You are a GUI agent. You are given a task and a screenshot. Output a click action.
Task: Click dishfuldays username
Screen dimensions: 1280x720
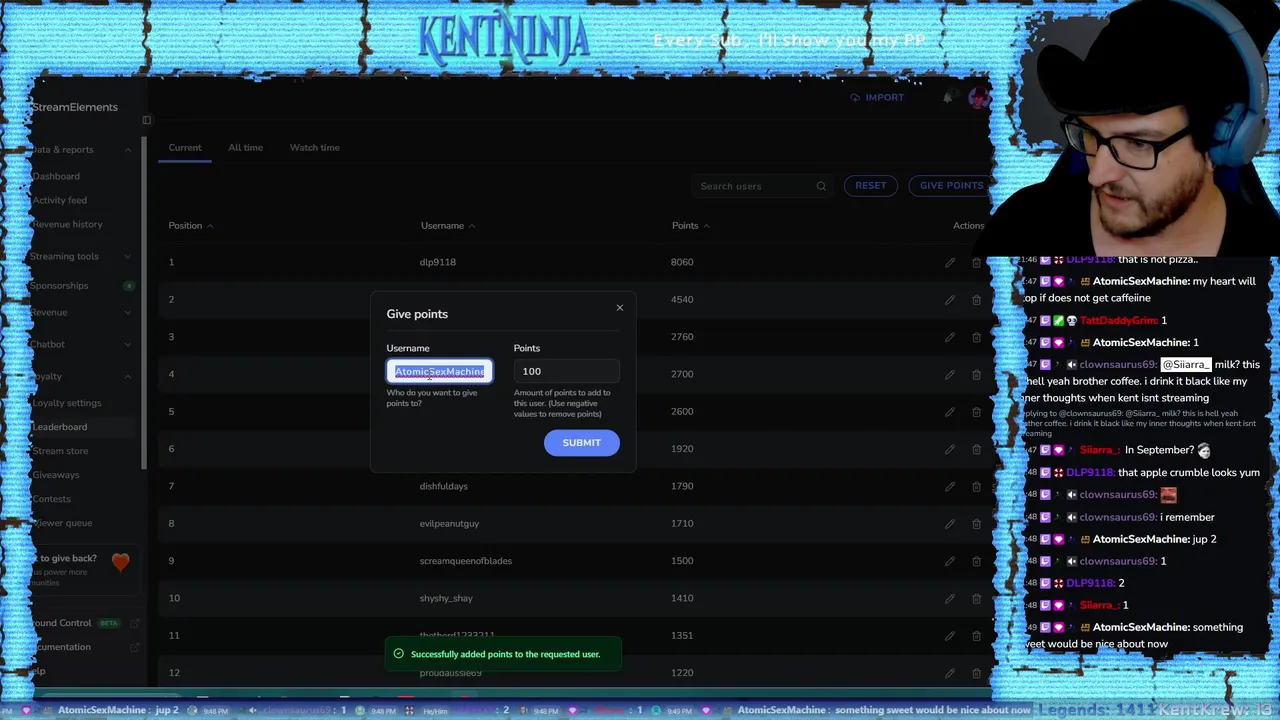(x=443, y=487)
